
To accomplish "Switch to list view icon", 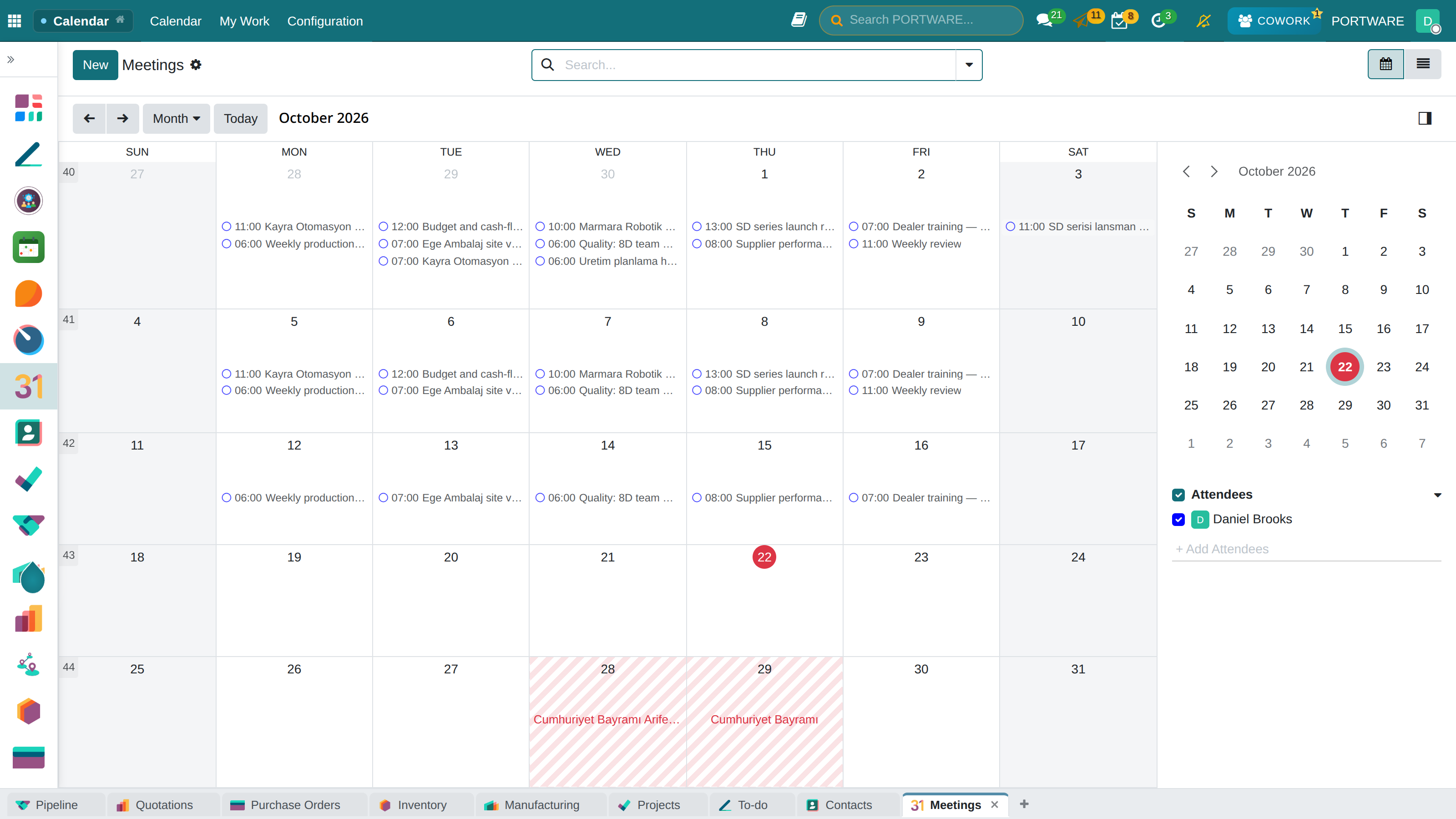I will click(x=1423, y=65).
